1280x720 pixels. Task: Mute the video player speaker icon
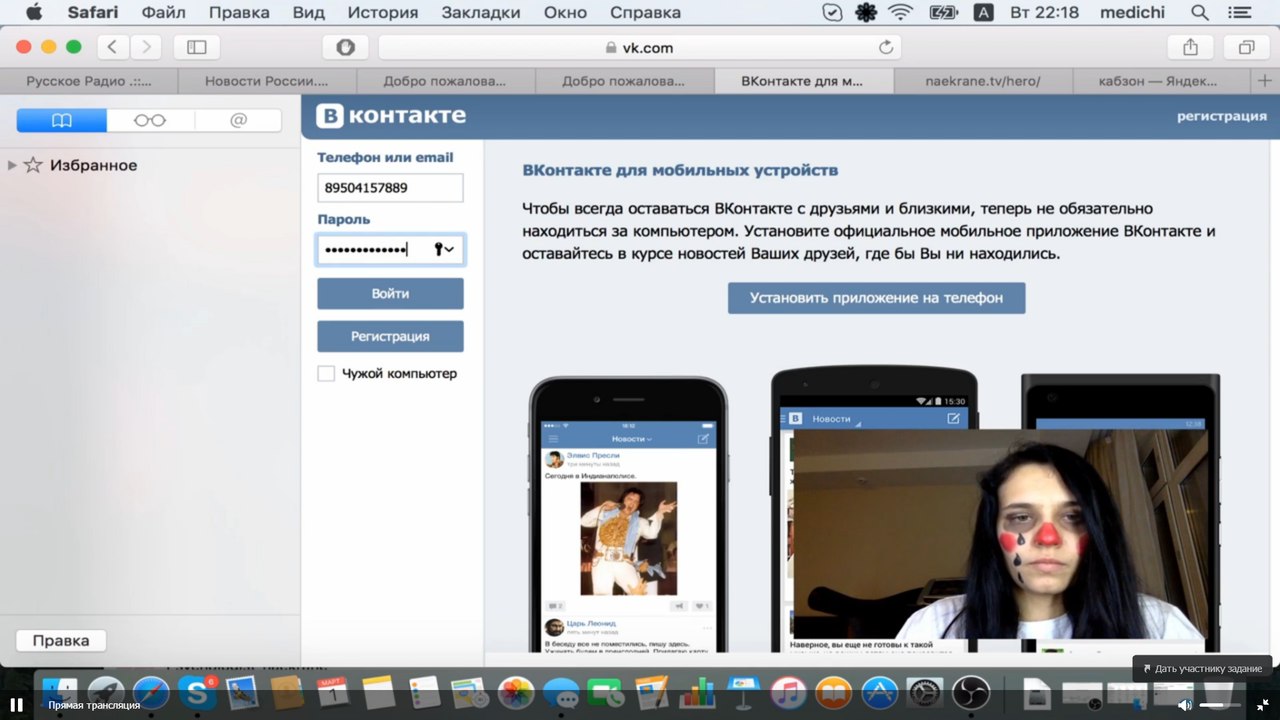[x=1185, y=705]
